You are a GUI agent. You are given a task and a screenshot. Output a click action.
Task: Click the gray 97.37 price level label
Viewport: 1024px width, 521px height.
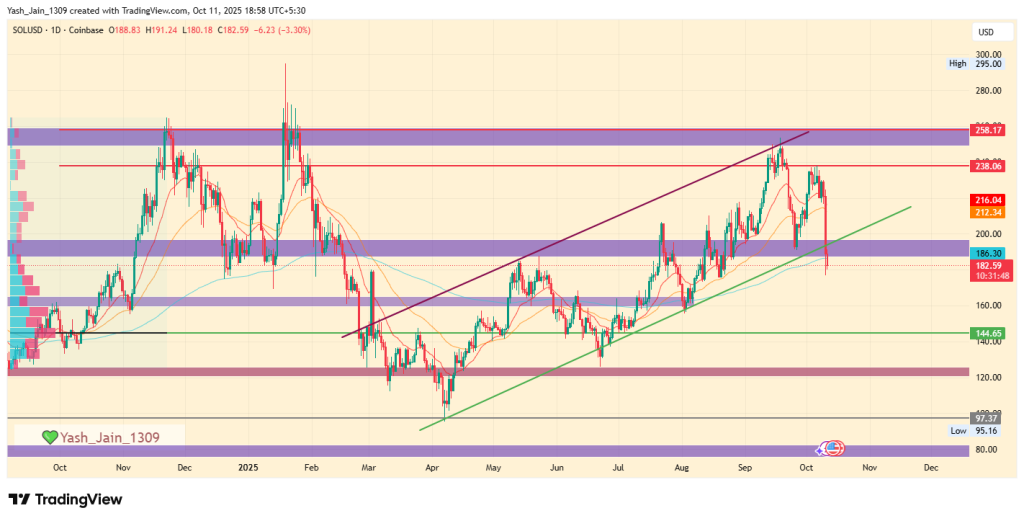click(x=986, y=418)
